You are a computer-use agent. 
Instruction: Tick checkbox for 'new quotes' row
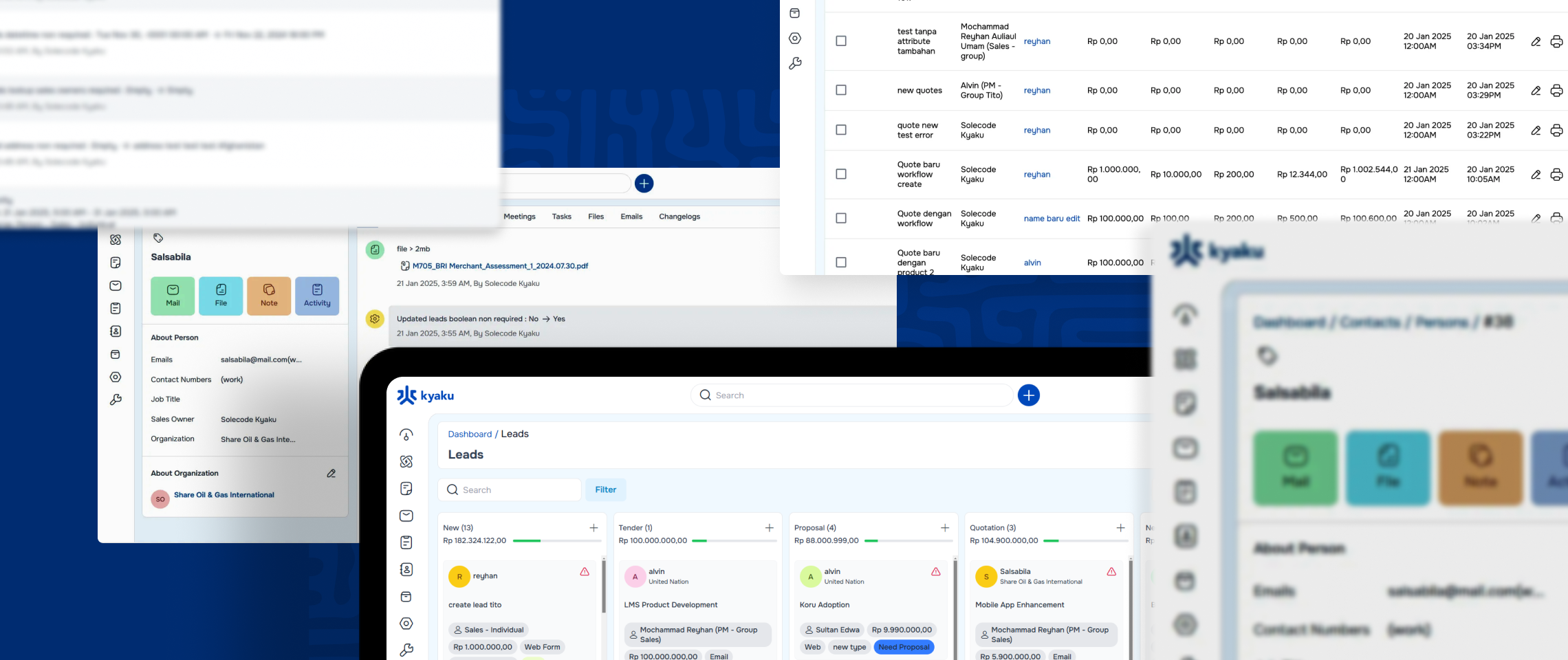coord(840,90)
